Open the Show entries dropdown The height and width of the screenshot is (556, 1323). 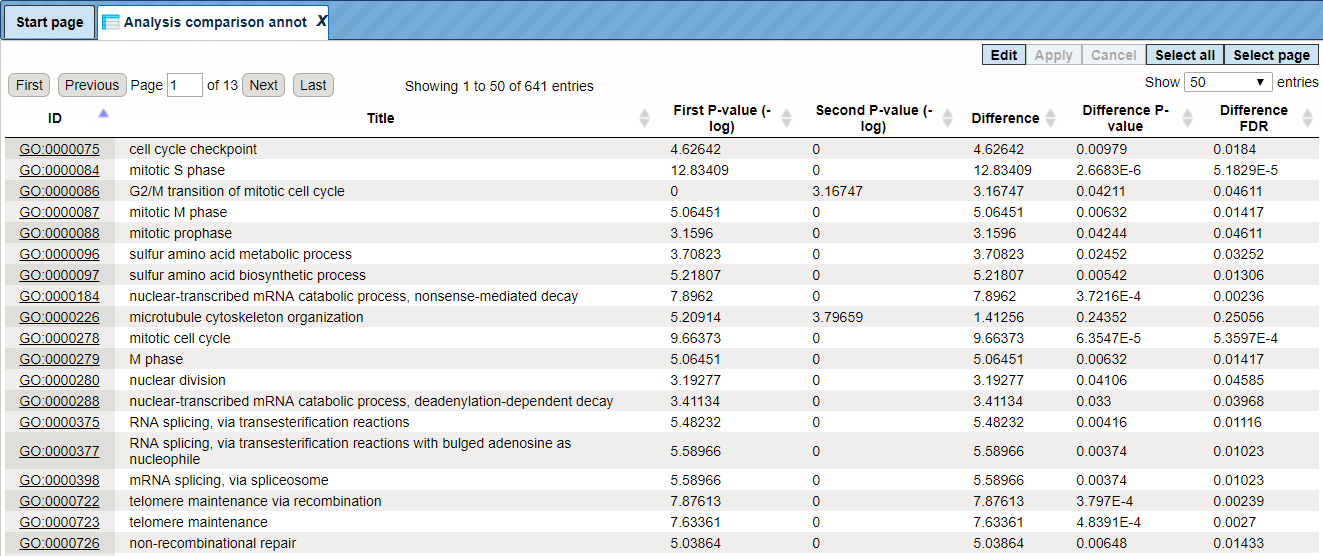tap(1228, 82)
